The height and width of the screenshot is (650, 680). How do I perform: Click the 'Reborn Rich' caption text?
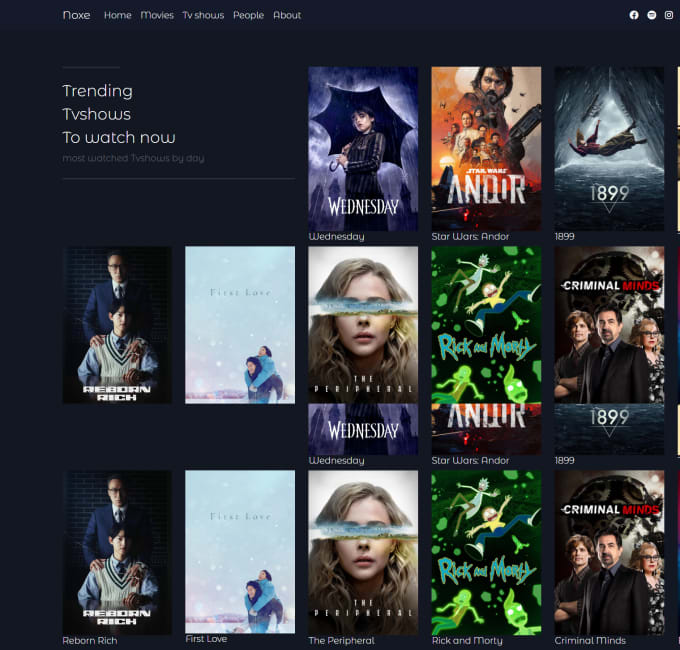tap(90, 640)
